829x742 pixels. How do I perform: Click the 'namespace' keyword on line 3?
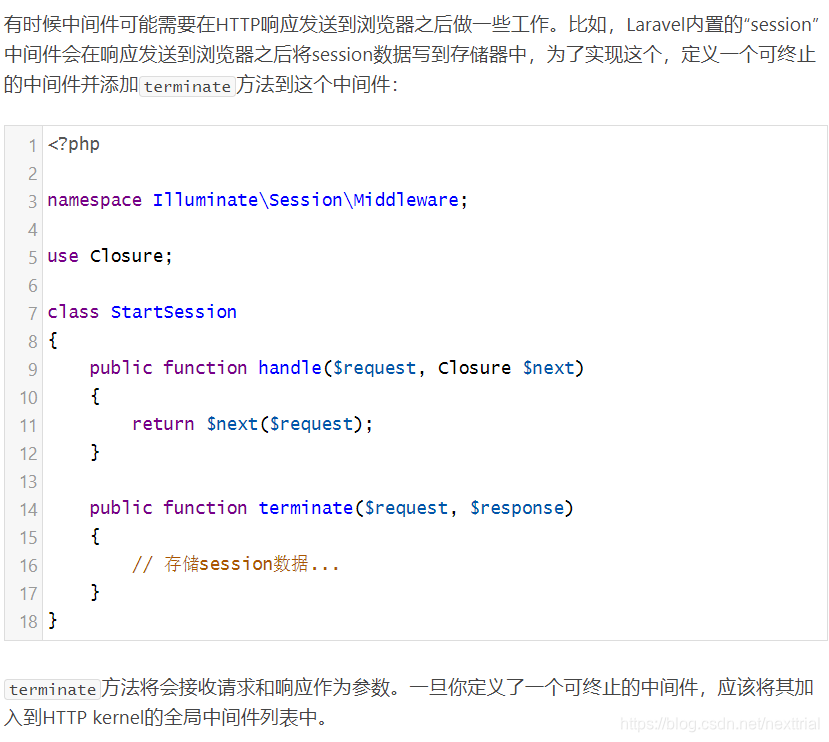pyautogui.click(x=95, y=200)
